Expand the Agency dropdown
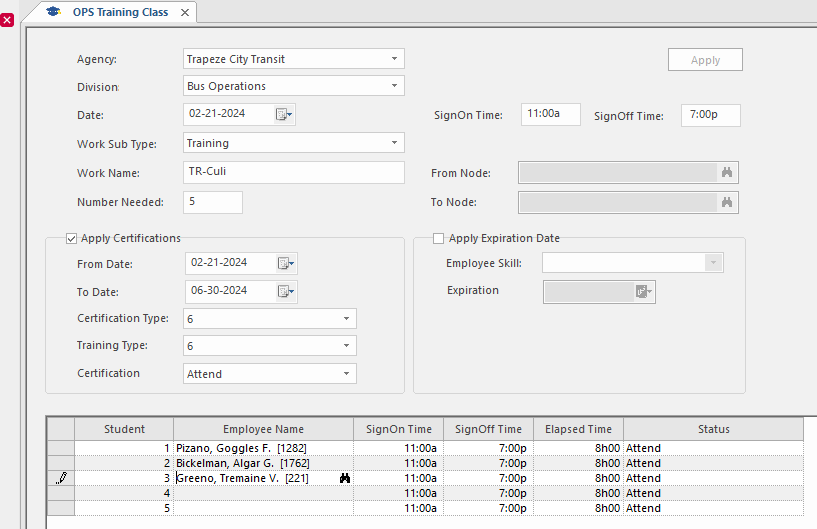 [394, 59]
